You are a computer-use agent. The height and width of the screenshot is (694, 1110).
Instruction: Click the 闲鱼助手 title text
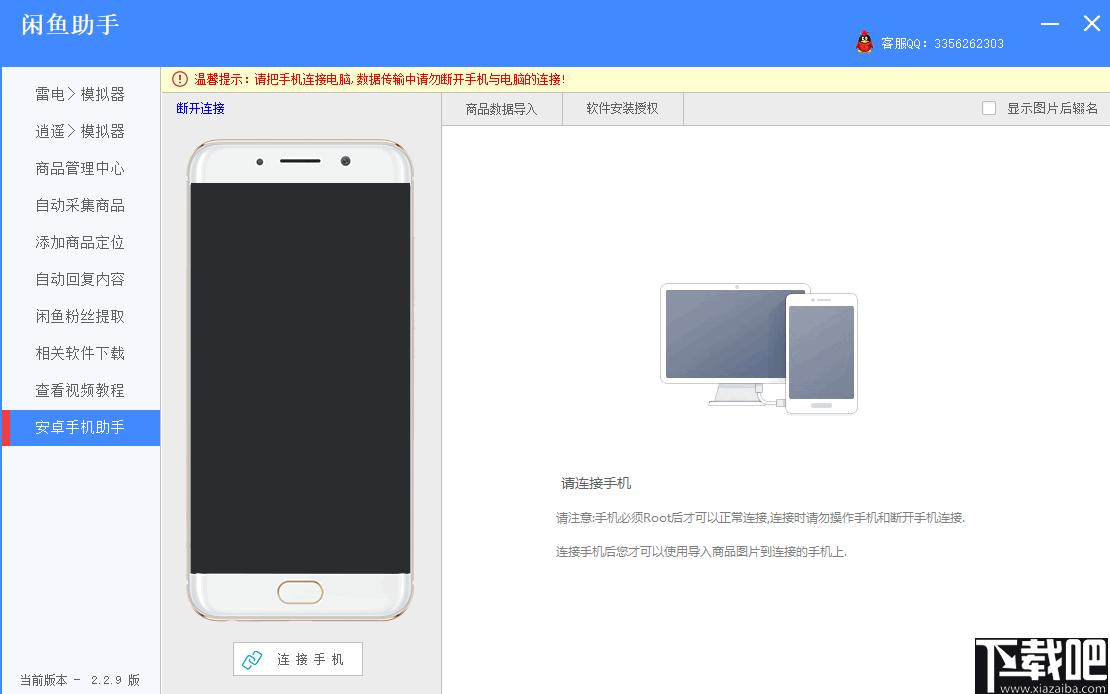[70, 25]
